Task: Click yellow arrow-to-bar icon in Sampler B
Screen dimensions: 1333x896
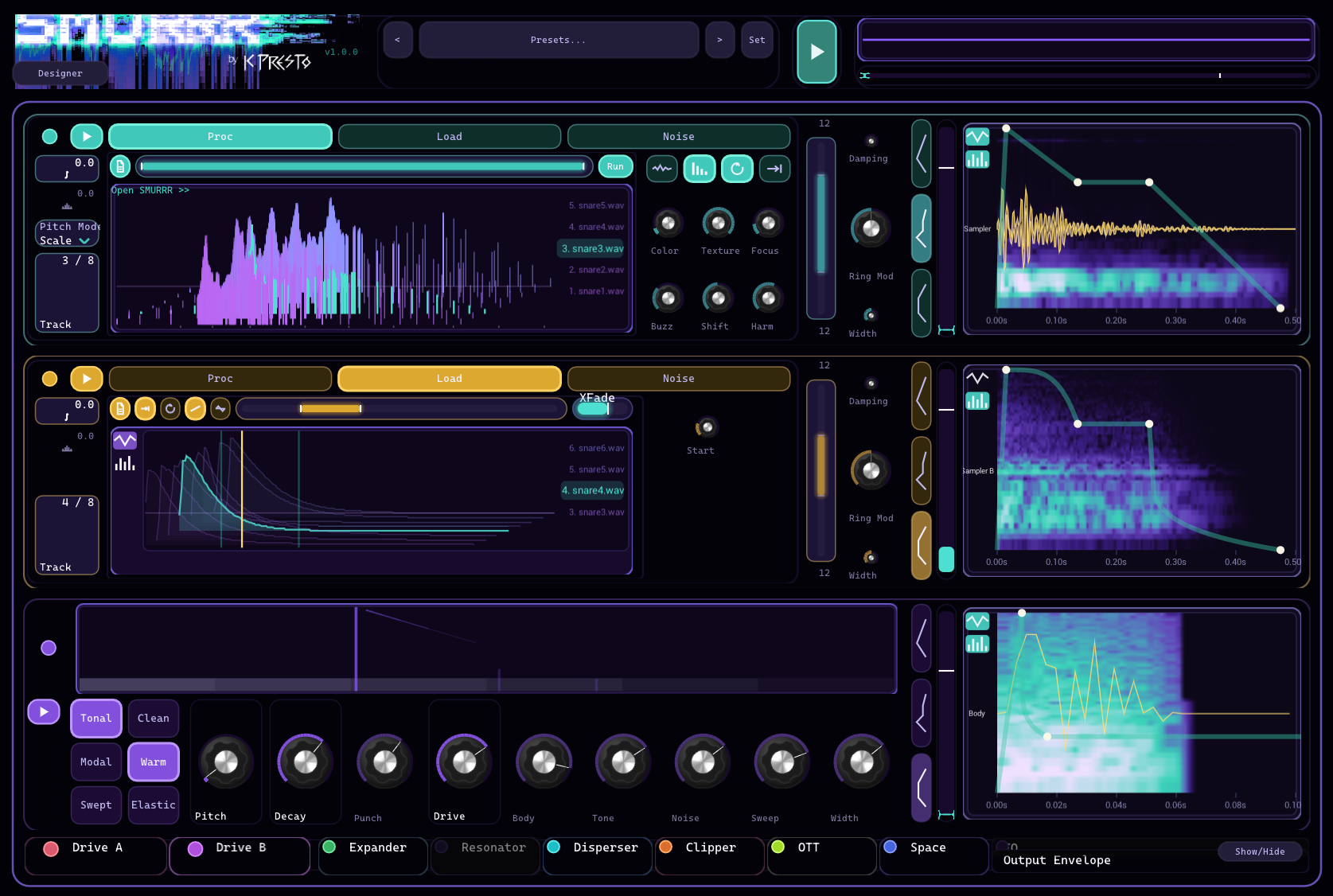Action: pyautogui.click(x=145, y=409)
